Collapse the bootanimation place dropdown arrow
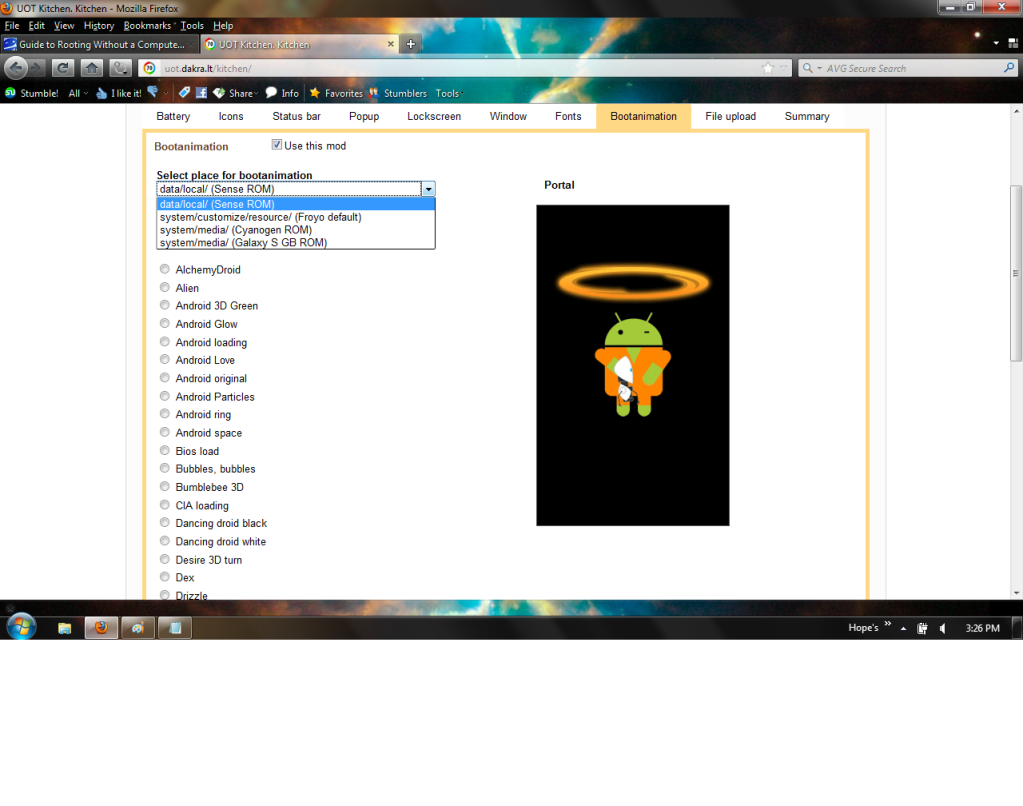The height and width of the screenshot is (806, 1023). (428, 188)
